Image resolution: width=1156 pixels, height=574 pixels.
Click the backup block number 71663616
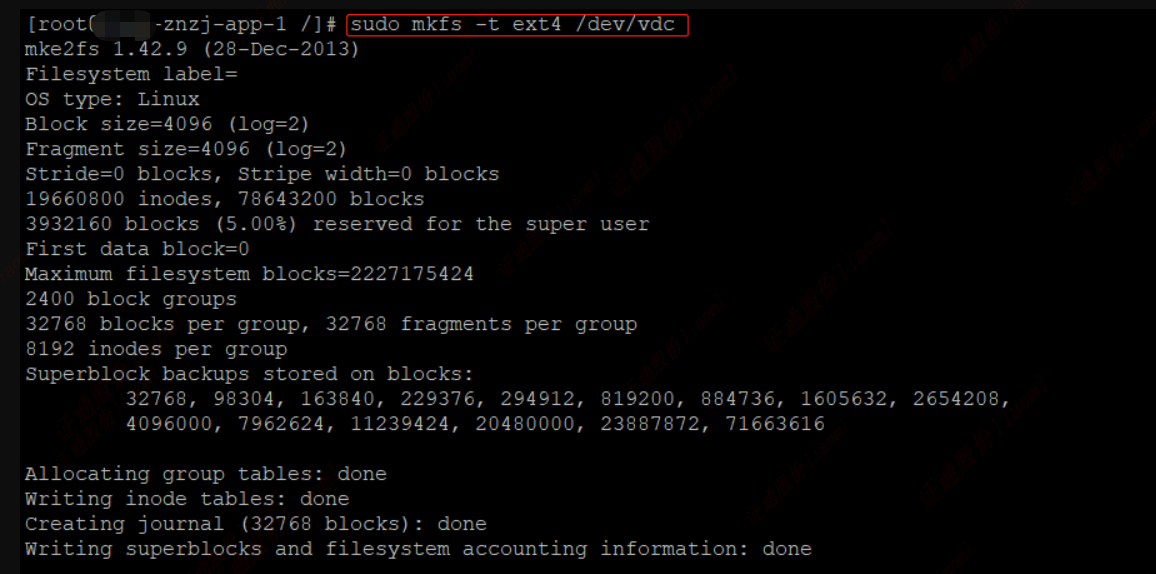(774, 424)
